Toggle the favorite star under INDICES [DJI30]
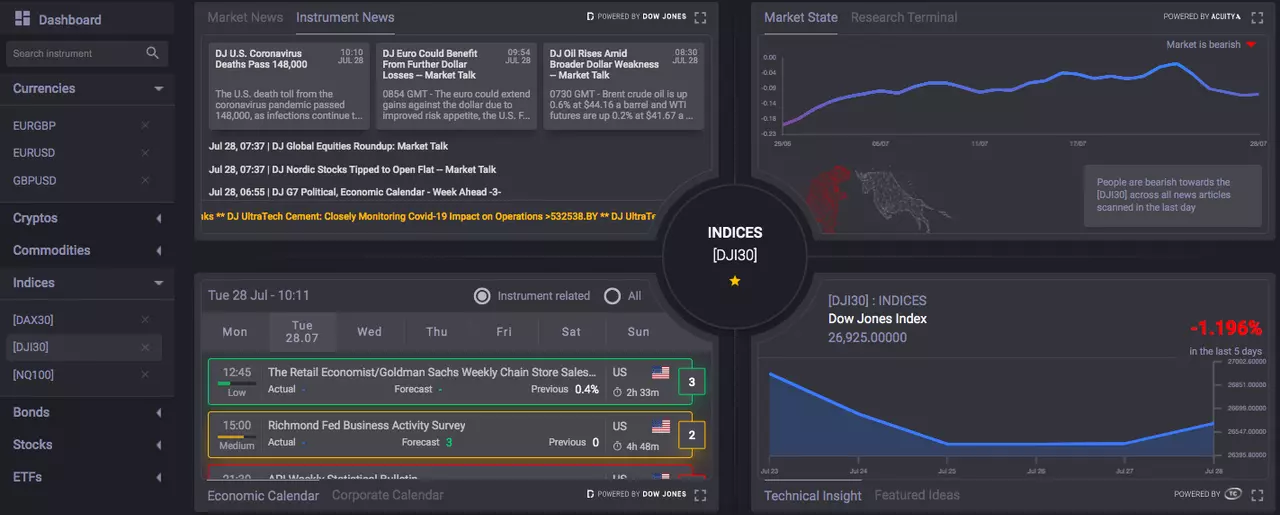The image size is (1280, 515). pyautogui.click(x=735, y=281)
